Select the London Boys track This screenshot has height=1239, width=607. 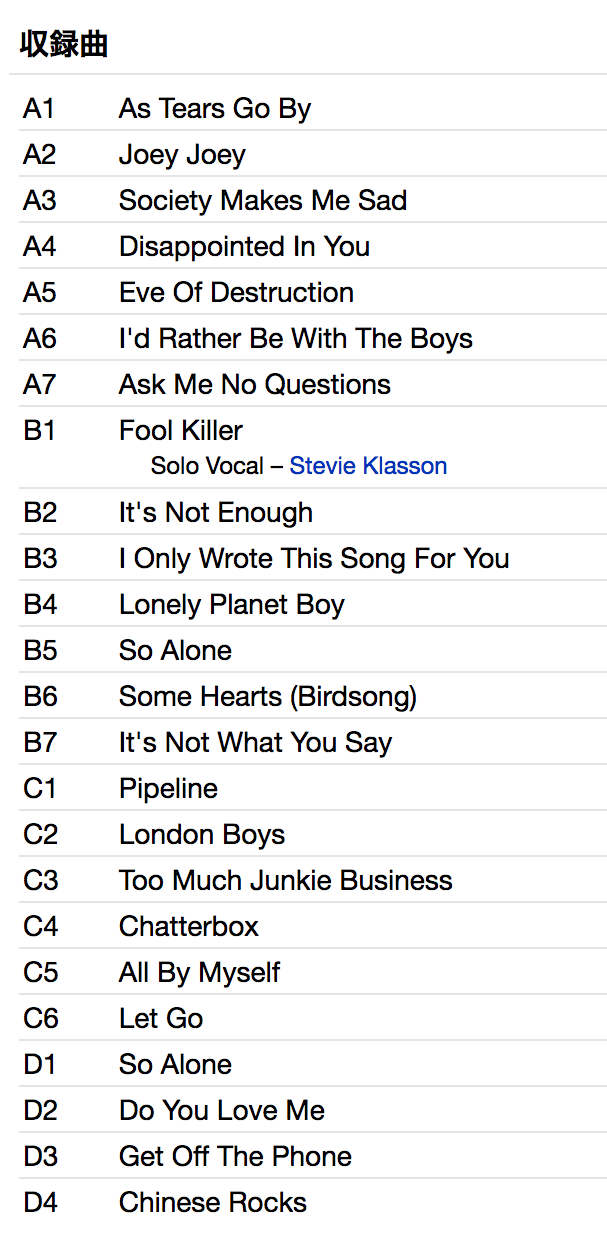pyautogui.click(x=202, y=835)
